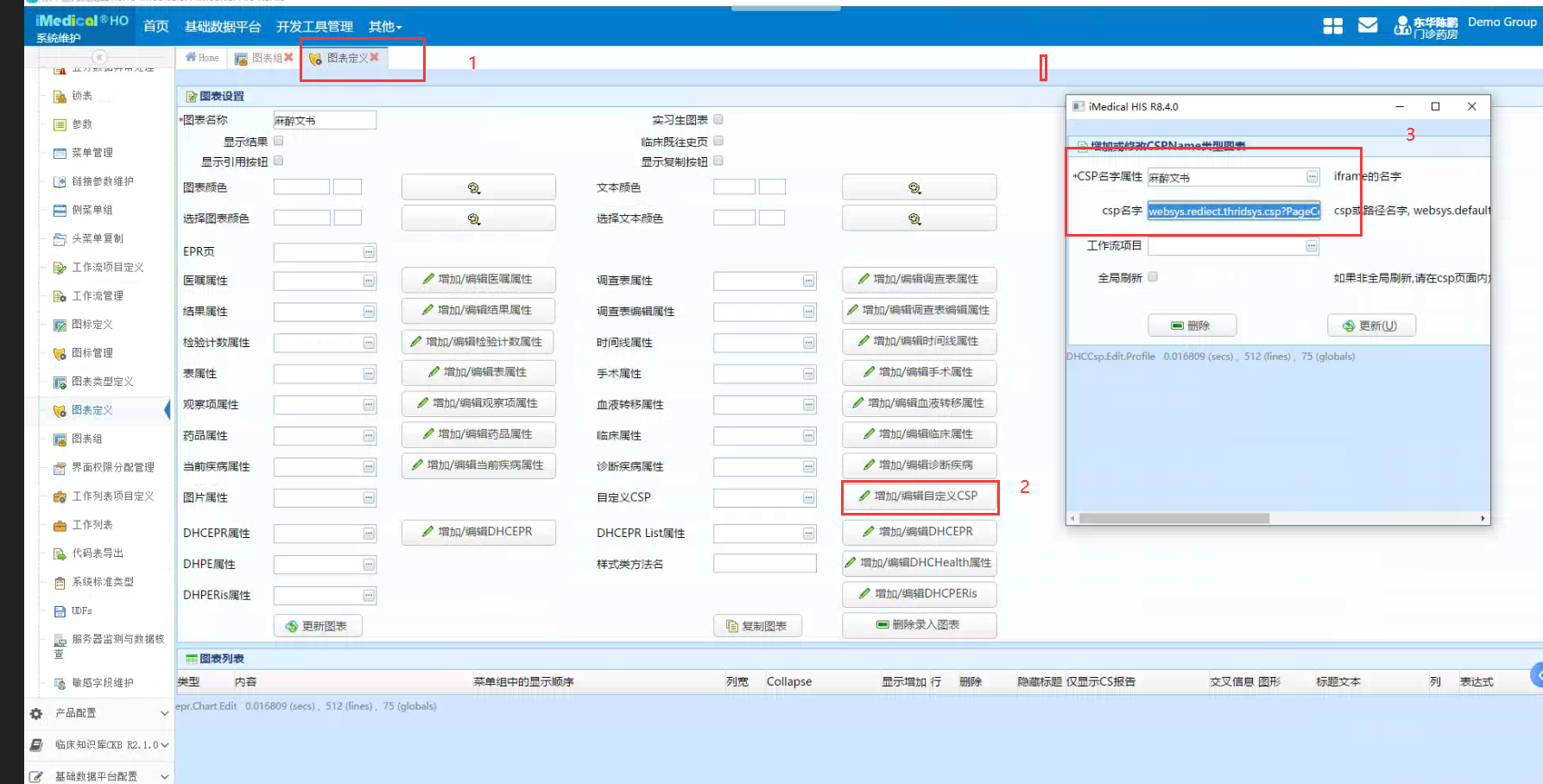Image resolution: width=1543 pixels, height=784 pixels.
Task: Open 工作流管理 in the sidebar
Action: pos(98,295)
